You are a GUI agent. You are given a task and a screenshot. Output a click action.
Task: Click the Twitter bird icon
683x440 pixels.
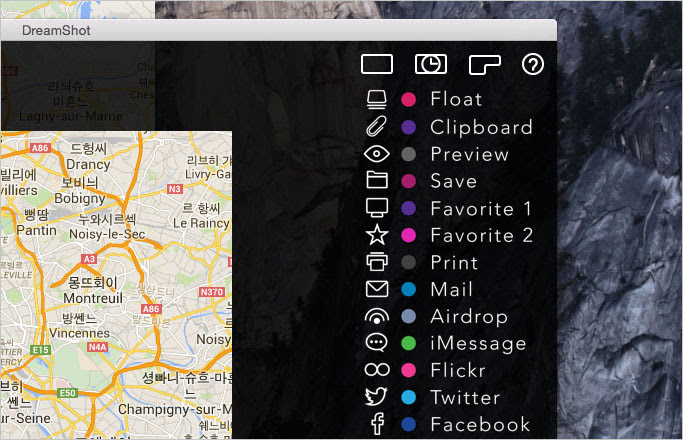point(376,396)
